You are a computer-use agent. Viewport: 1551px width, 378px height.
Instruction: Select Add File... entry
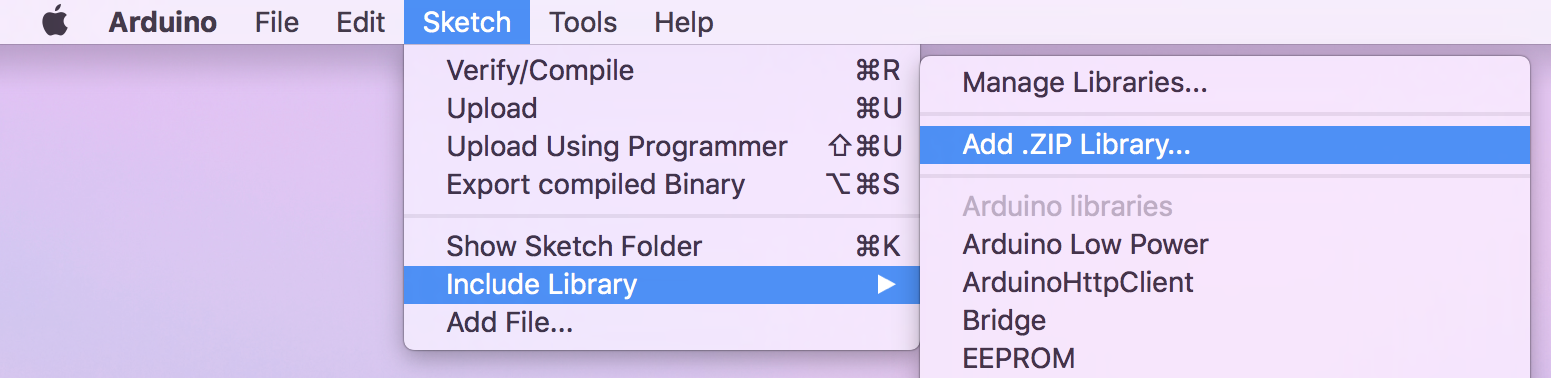(x=661, y=323)
